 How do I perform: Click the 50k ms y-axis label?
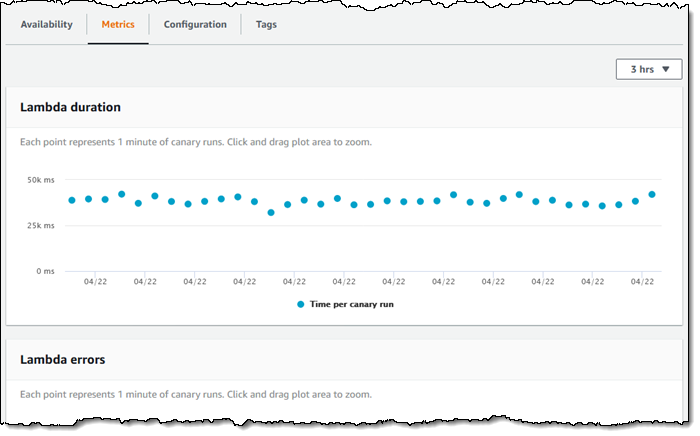(40, 180)
